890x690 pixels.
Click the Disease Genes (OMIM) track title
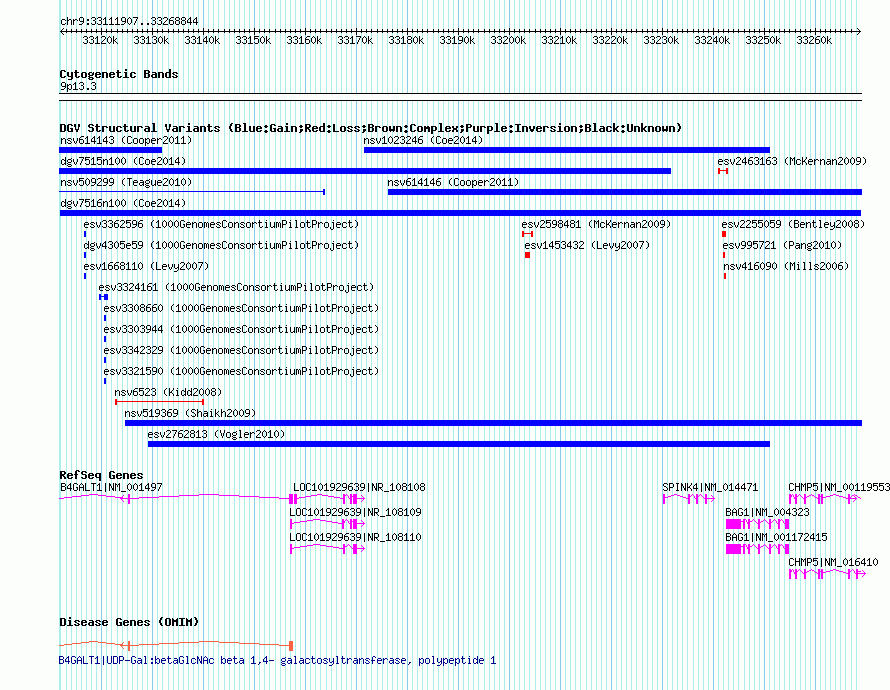click(x=129, y=622)
